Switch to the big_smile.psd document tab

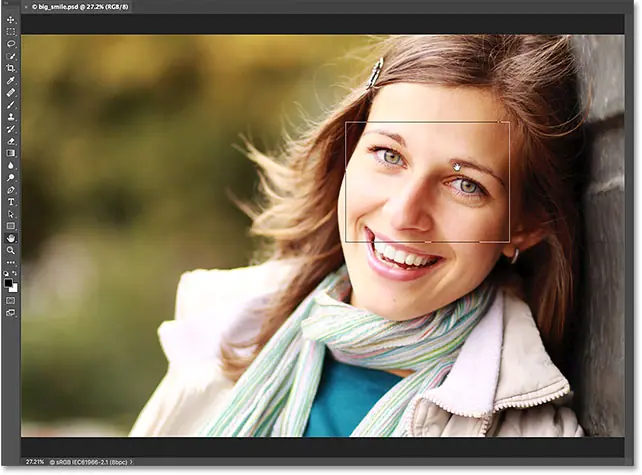point(82,6)
